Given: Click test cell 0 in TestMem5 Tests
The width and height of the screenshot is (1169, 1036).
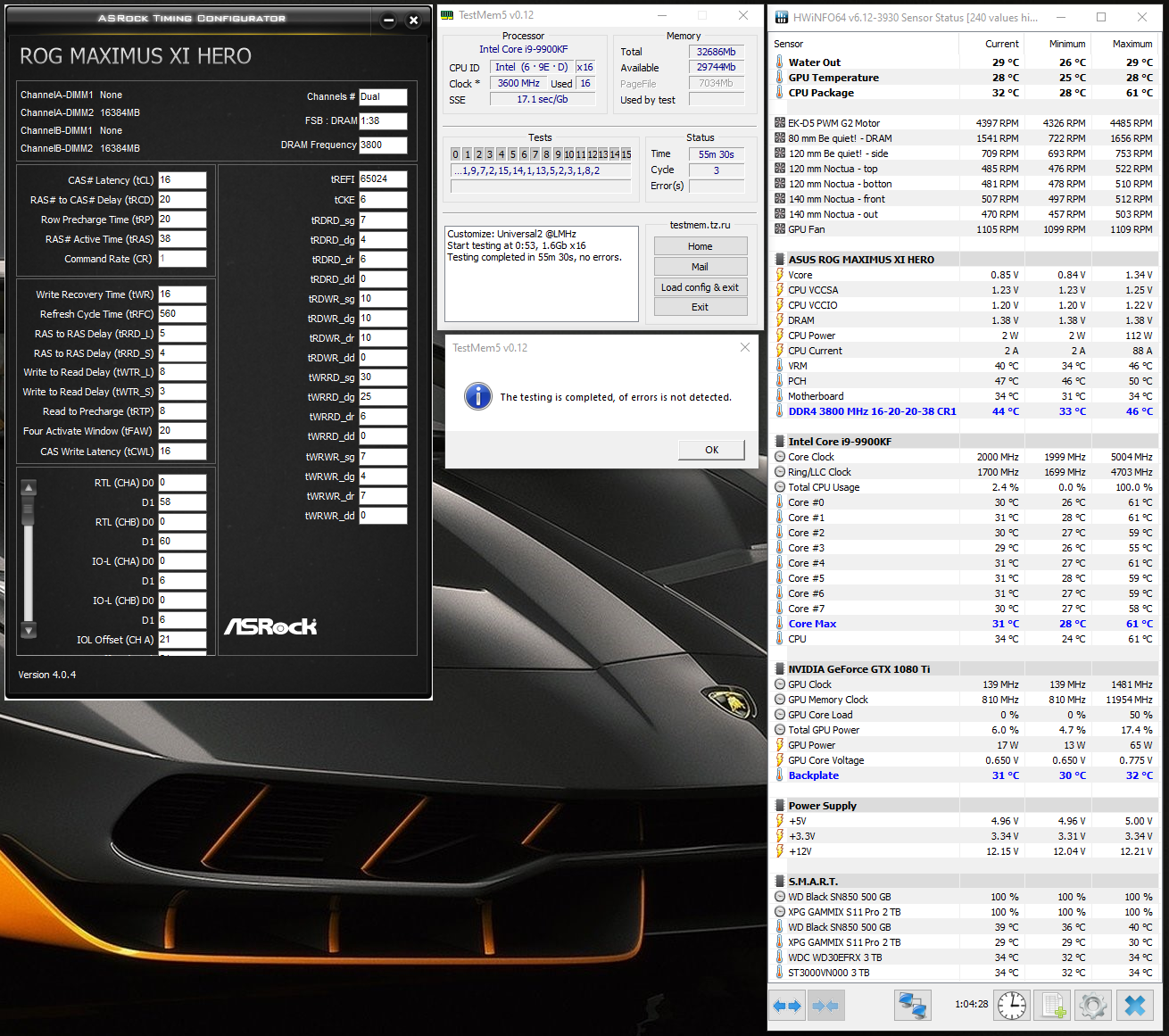Looking at the screenshot, I should point(455,154).
